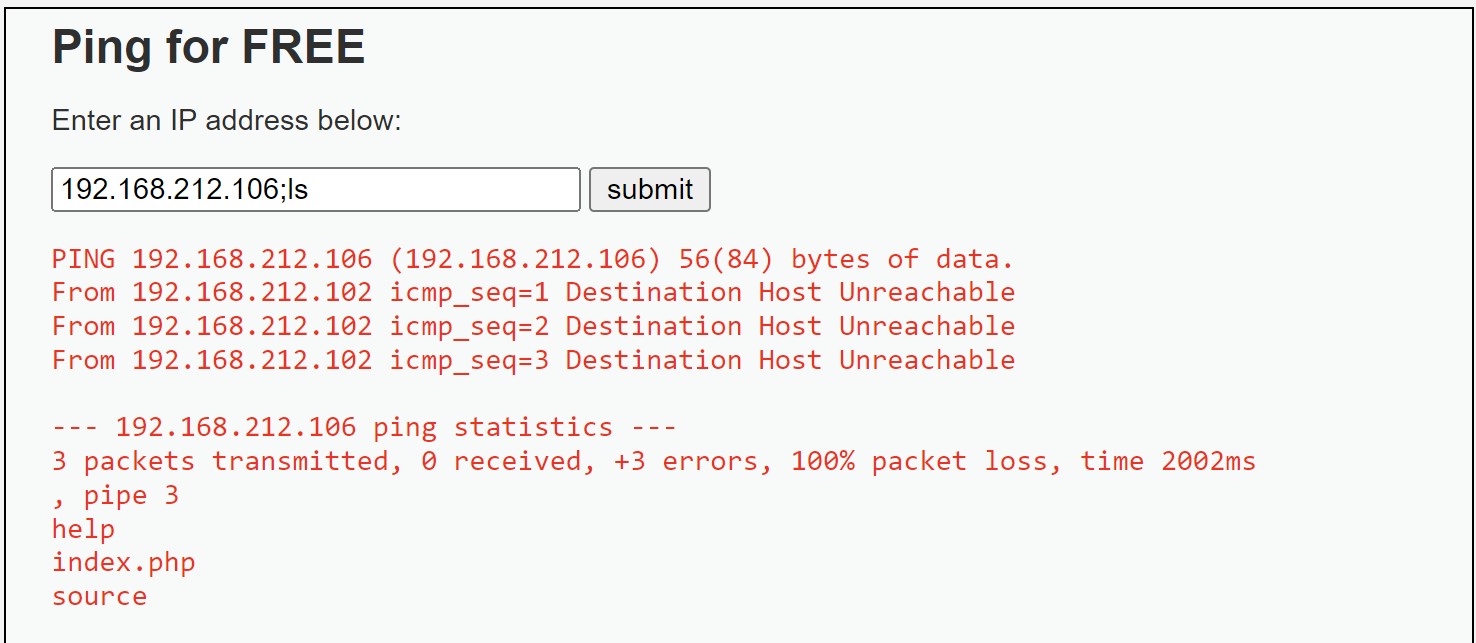1476x643 pixels.
Task: Click the "help" entry in listing
Action: point(83,529)
